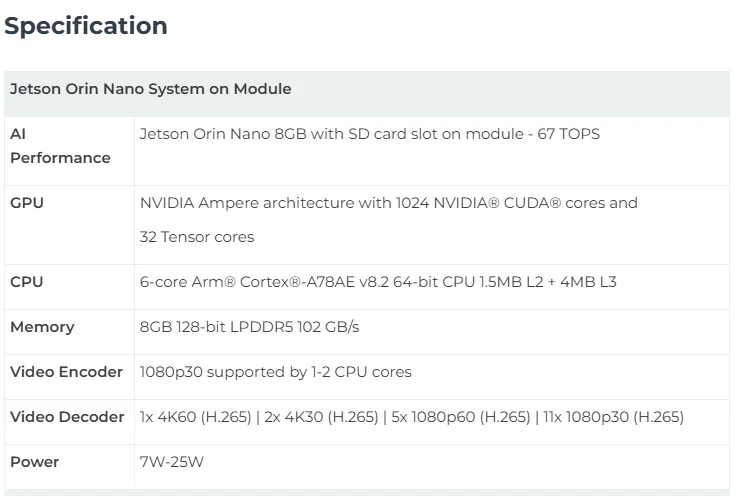
Task: Click the 1080p30 supported by CPU cores text
Action: pyautogui.click(x=275, y=372)
